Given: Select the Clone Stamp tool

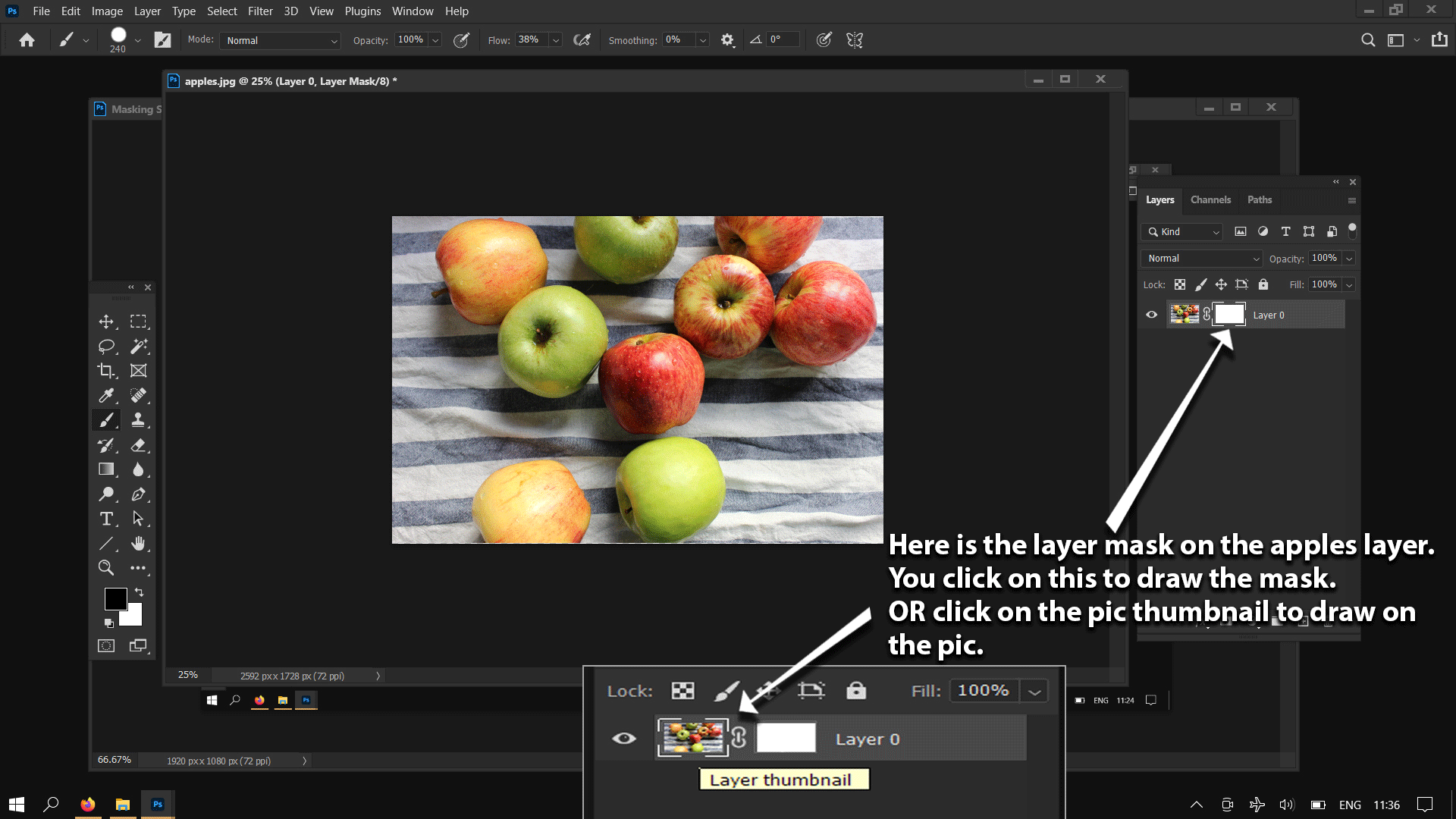Looking at the screenshot, I should tap(138, 420).
